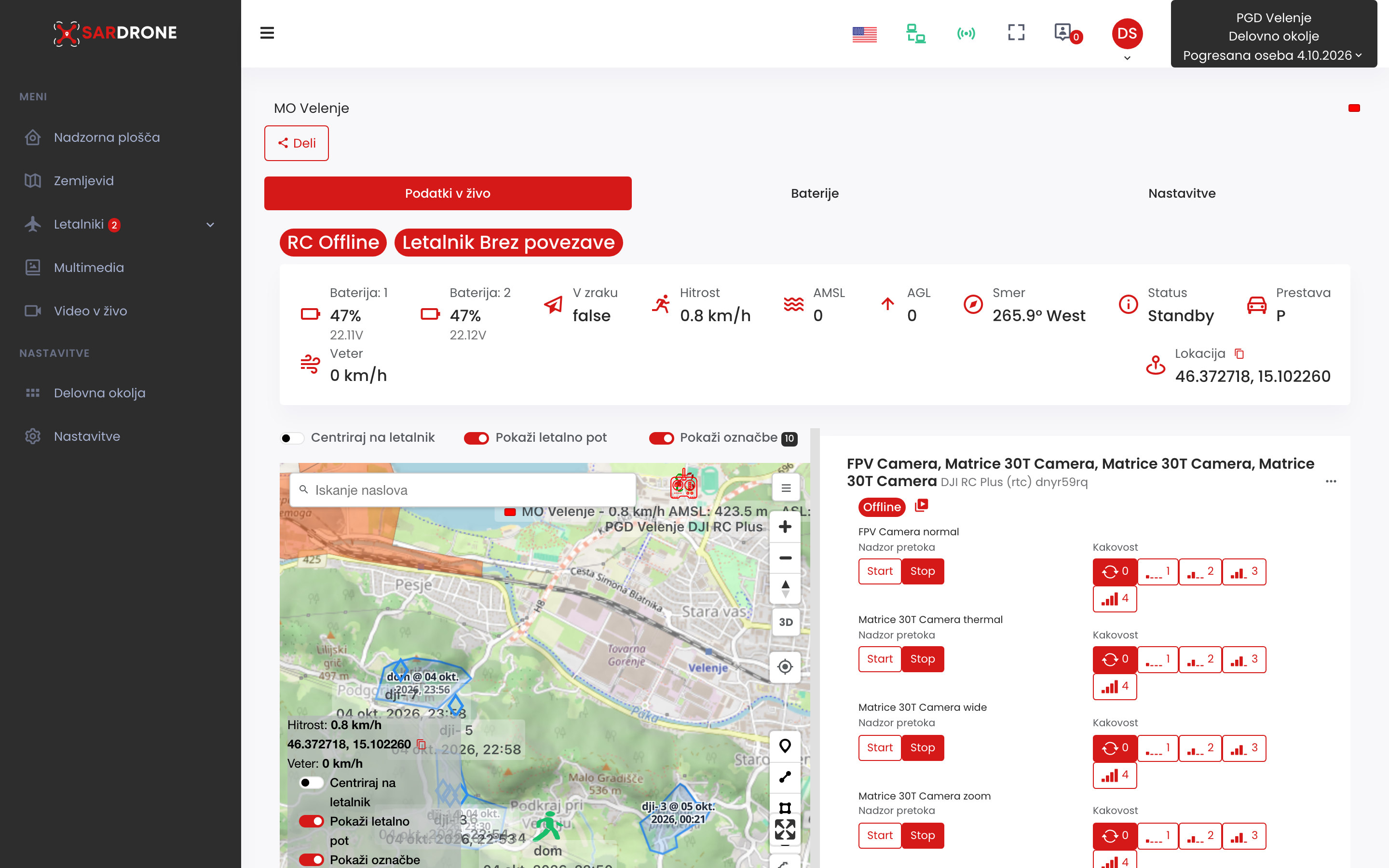The image size is (1389, 868).
Task: Select the Podatki v živo tab
Action: tap(448, 193)
